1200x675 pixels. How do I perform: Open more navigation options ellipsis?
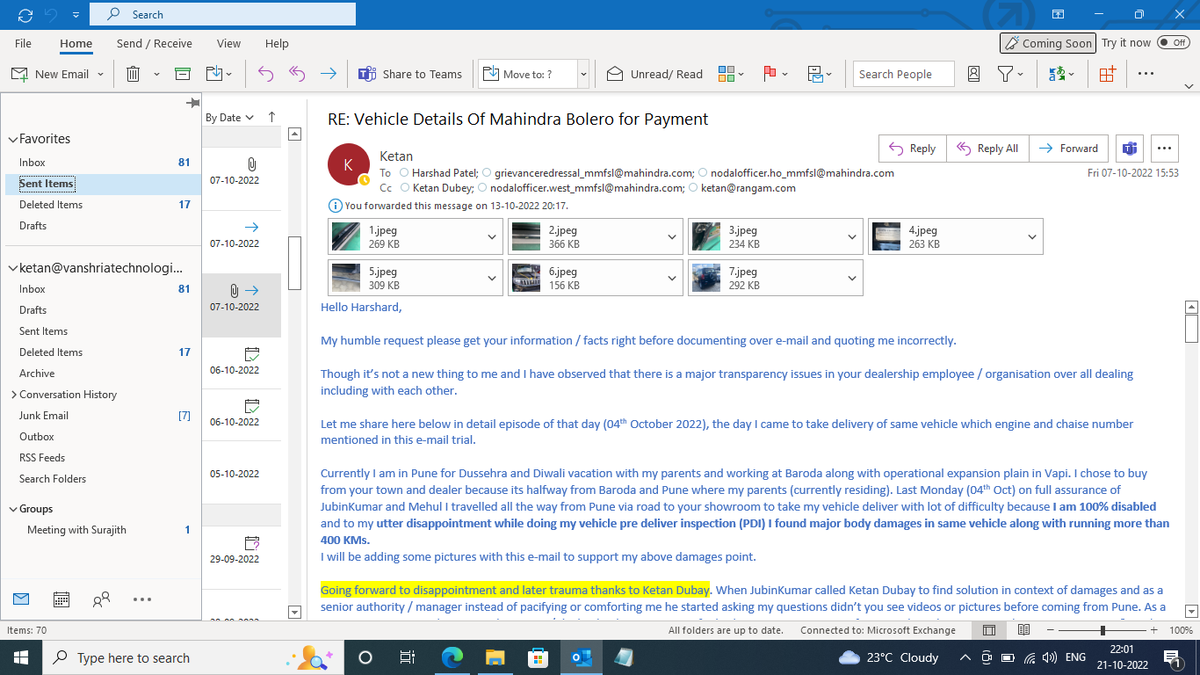coord(141,600)
